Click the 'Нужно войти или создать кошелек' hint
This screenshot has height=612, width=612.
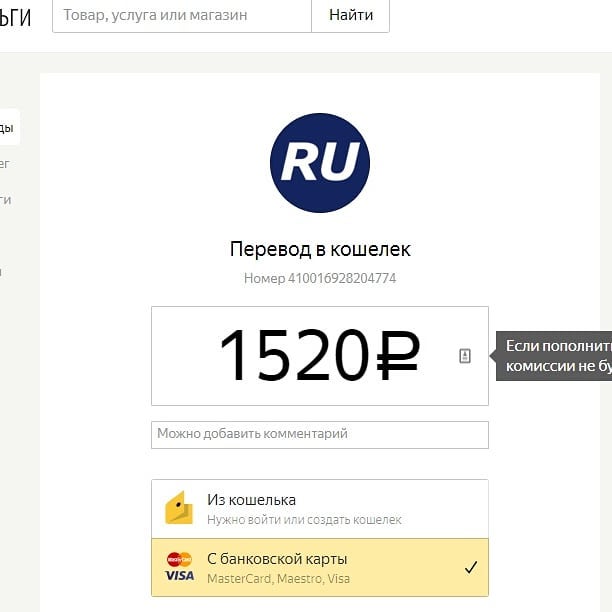coord(304,520)
